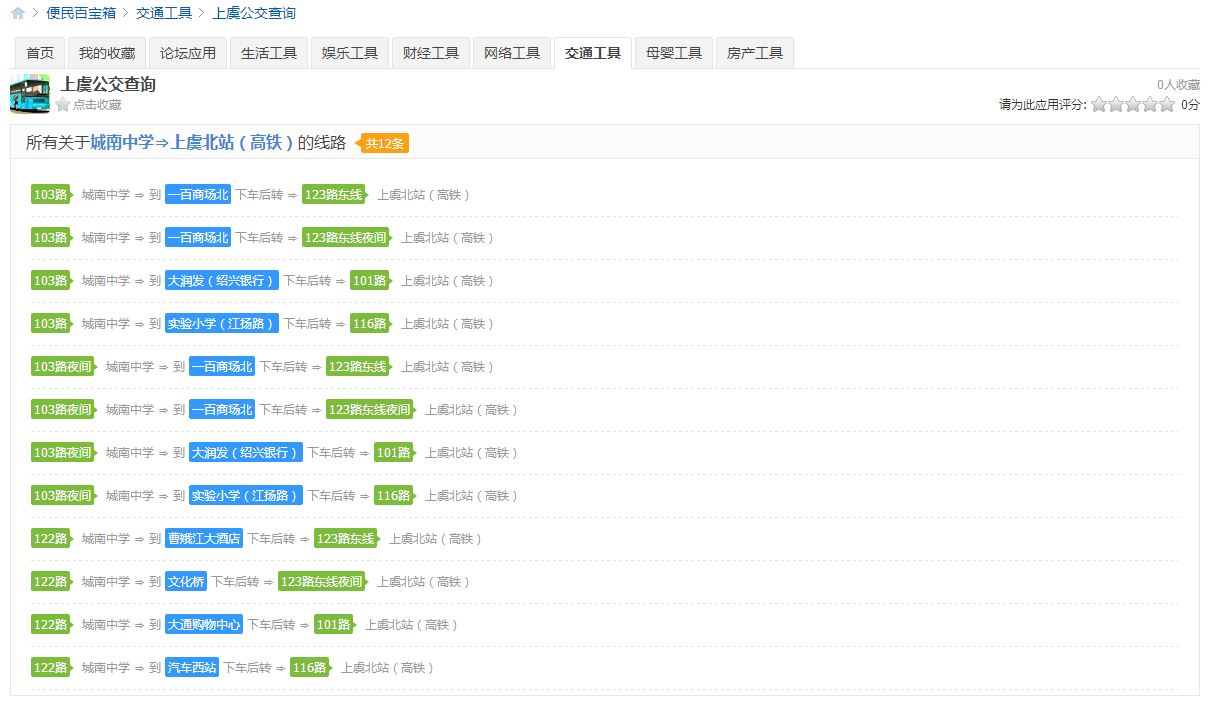Open 上虞公交查询 breadcrumb link
This screenshot has width=1223, height=714.
pyautogui.click(x=254, y=13)
